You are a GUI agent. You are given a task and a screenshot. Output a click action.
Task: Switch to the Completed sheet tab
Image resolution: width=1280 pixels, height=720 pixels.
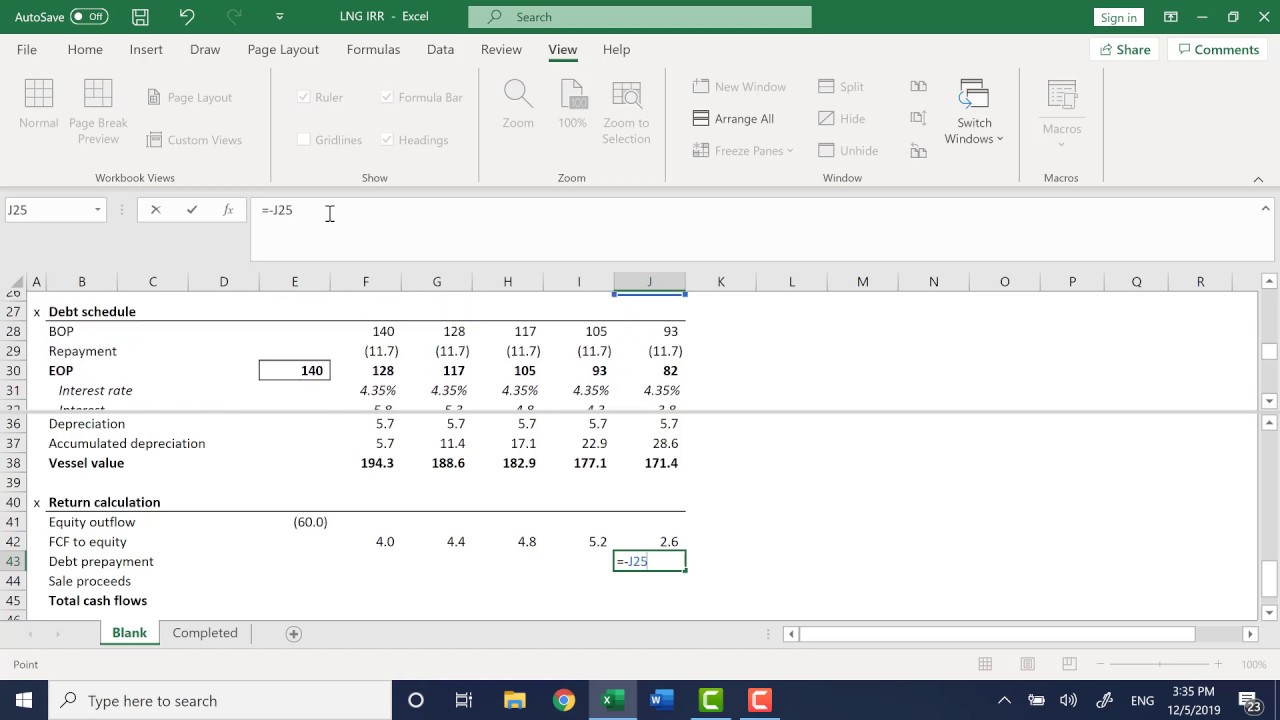pyautogui.click(x=205, y=633)
